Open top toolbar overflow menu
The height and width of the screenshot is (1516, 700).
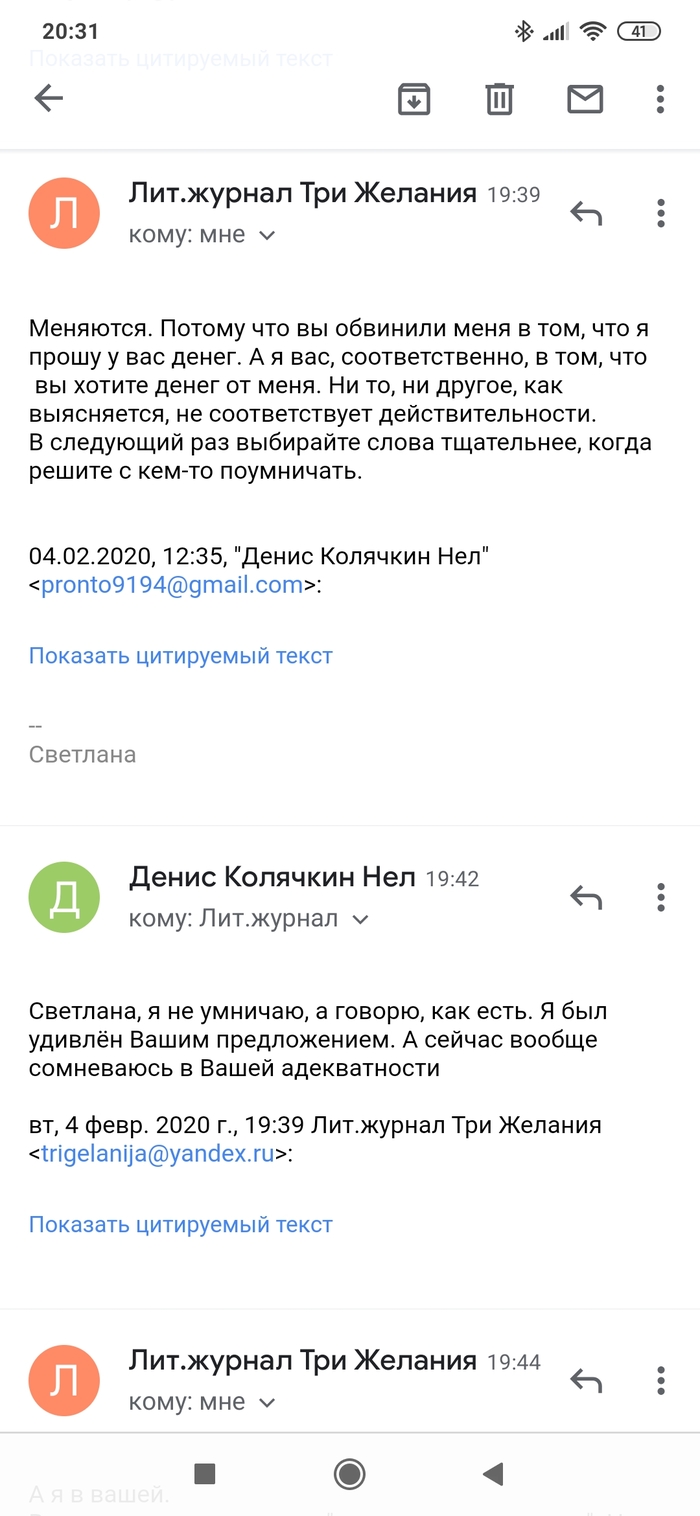660,99
